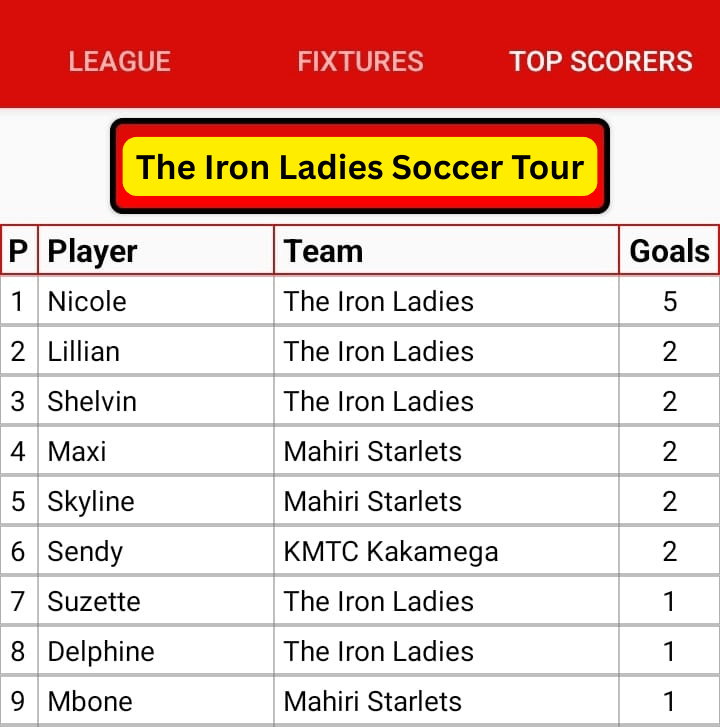Click KMTC Kakamega team name

click(391, 551)
